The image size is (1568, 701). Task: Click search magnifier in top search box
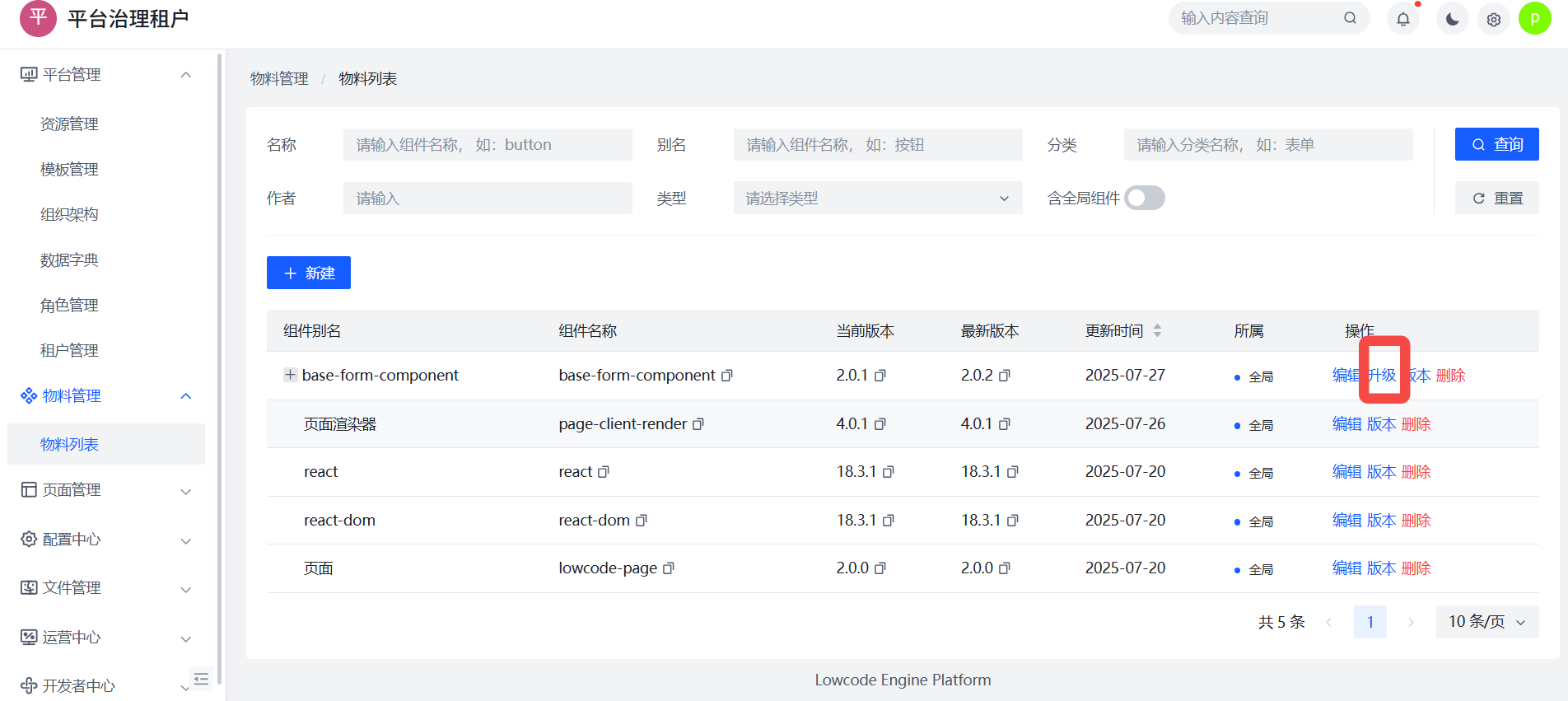tap(1350, 18)
